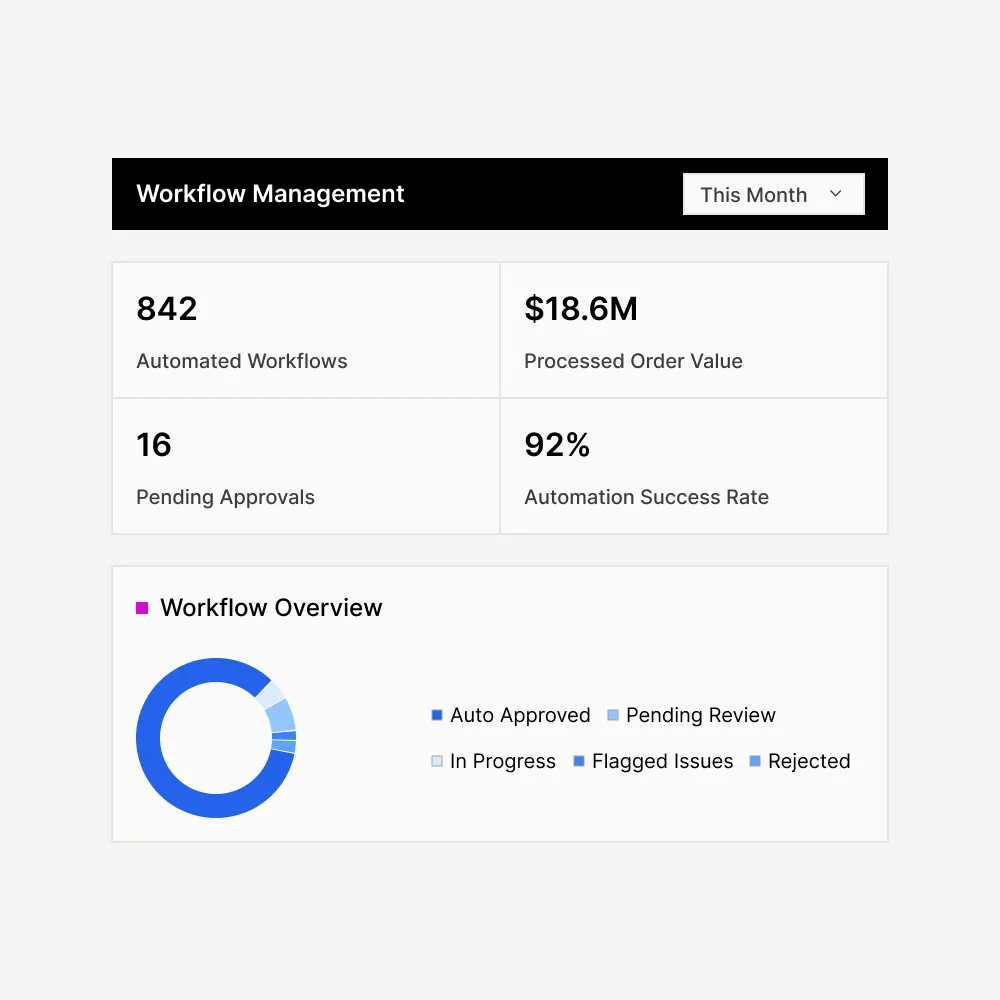Click the Auto Approved legend label
Screen dimensions: 1000x1000
coord(520,715)
